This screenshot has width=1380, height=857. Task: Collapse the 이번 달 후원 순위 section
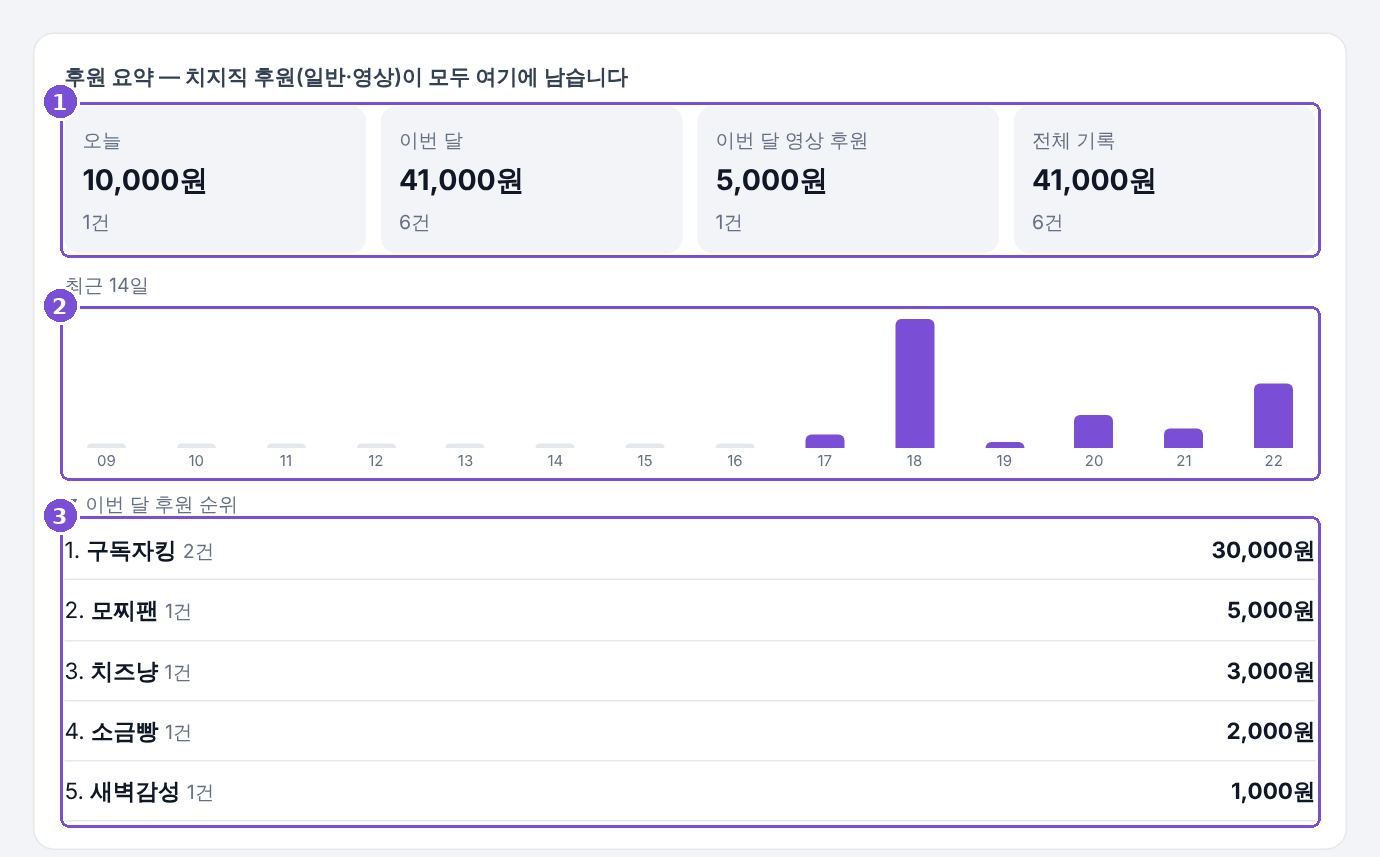[151, 505]
